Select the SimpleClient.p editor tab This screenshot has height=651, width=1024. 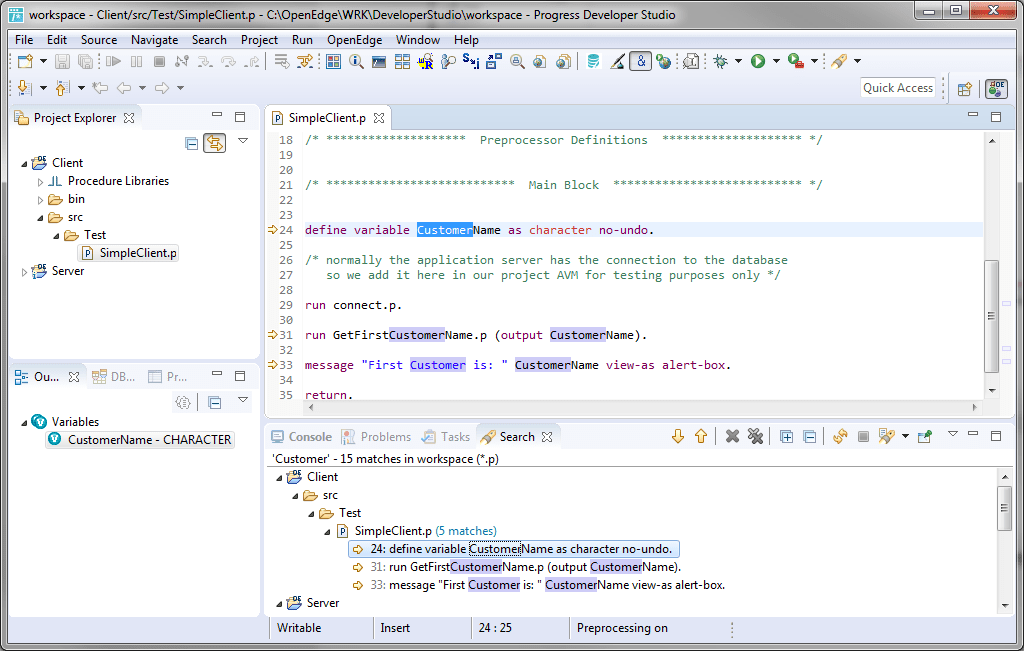coord(327,118)
